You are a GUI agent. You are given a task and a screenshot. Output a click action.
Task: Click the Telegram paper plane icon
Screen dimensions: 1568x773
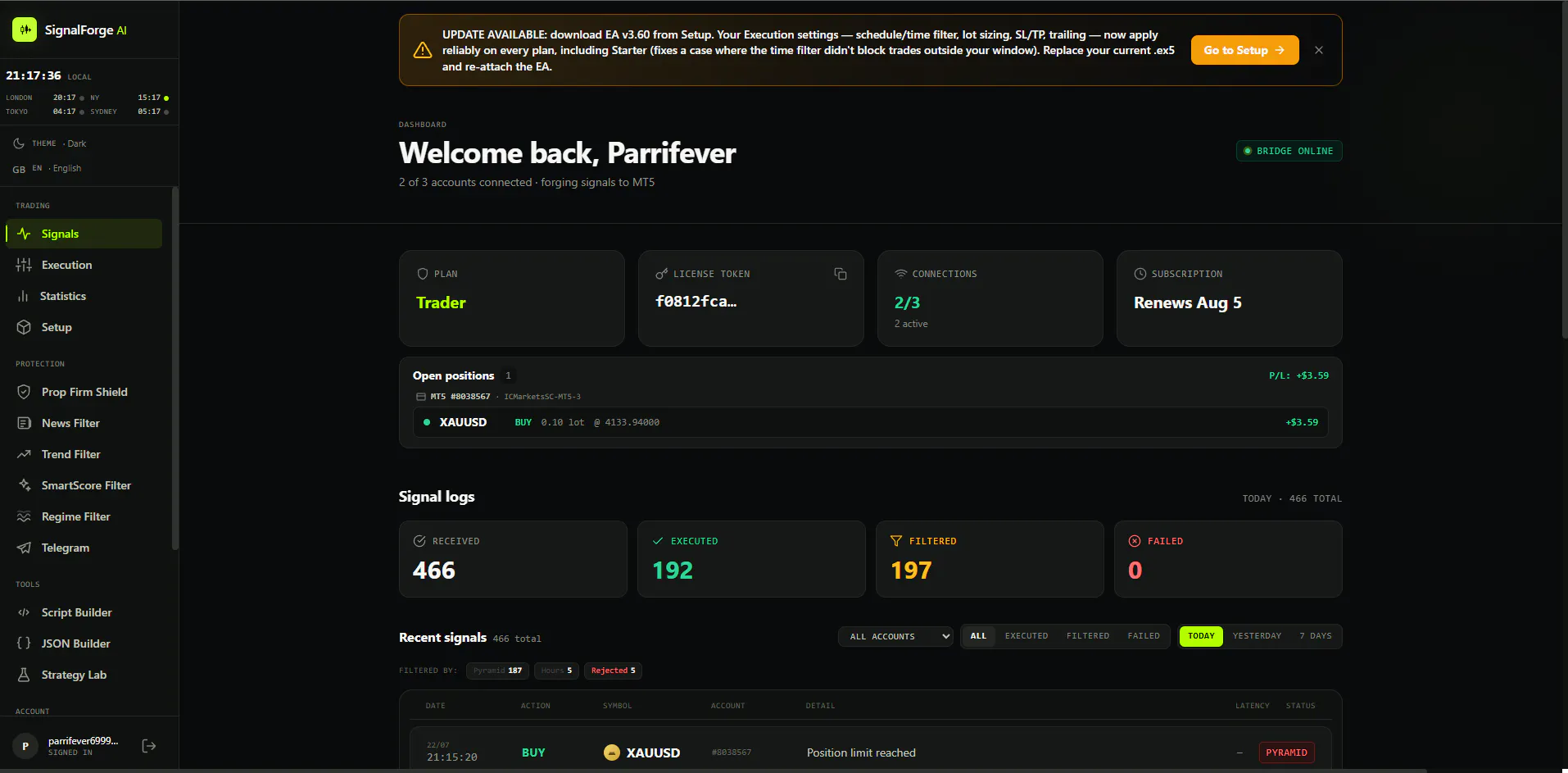pyautogui.click(x=24, y=548)
